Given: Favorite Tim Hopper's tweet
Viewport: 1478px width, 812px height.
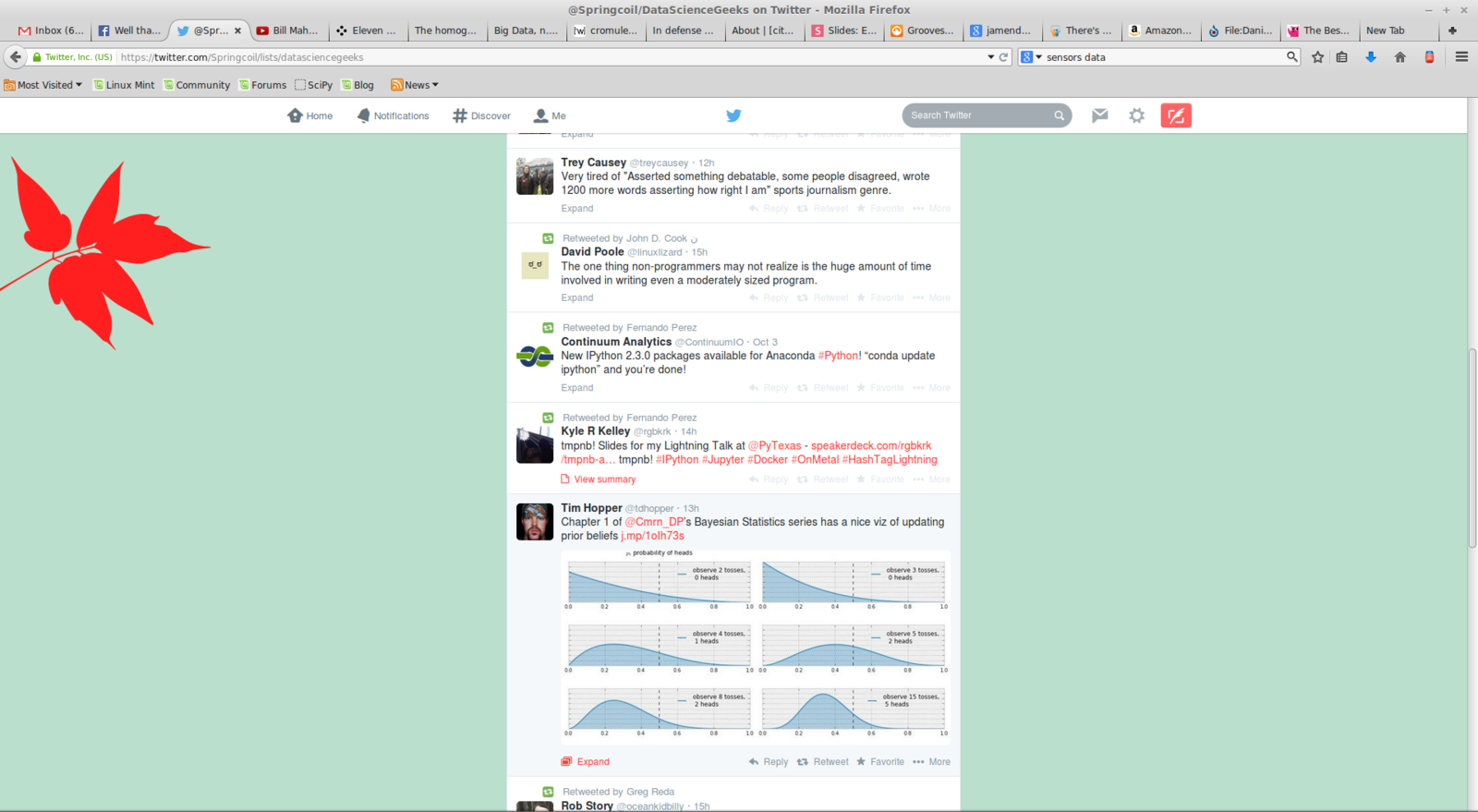Looking at the screenshot, I should [880, 762].
